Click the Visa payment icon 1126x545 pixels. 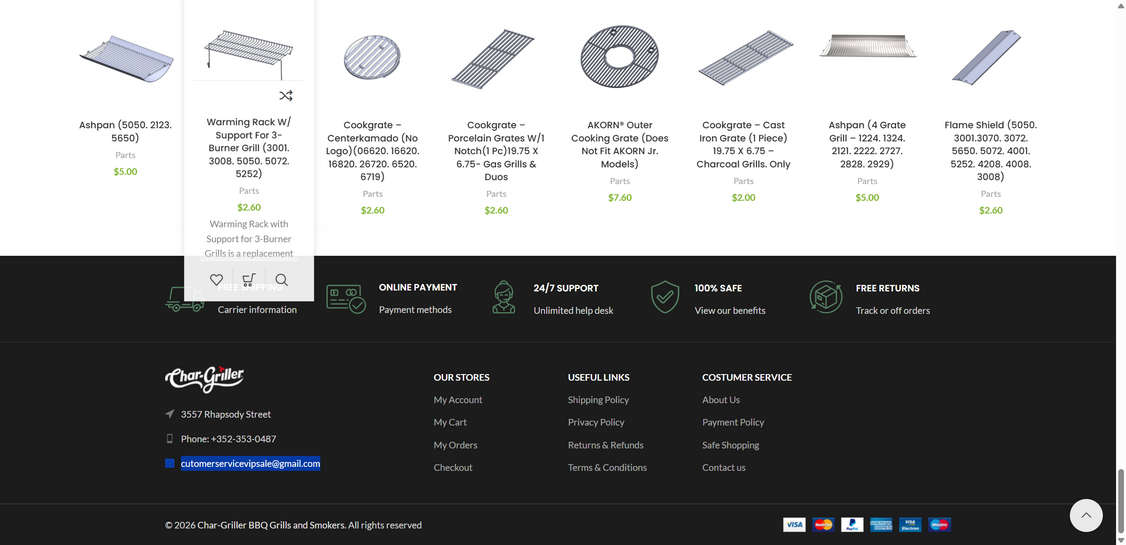point(794,524)
